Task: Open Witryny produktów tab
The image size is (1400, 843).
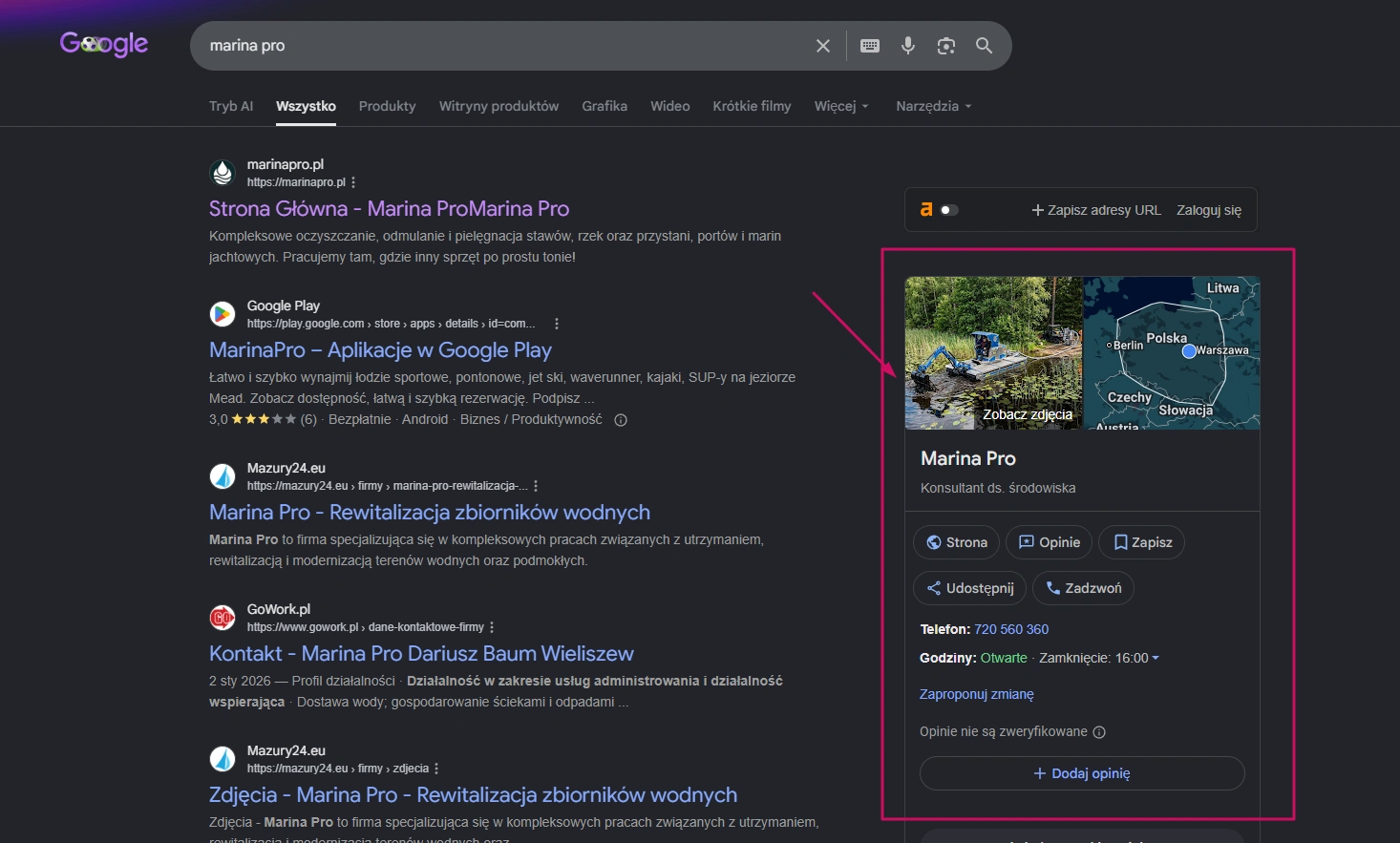Action: (499, 106)
